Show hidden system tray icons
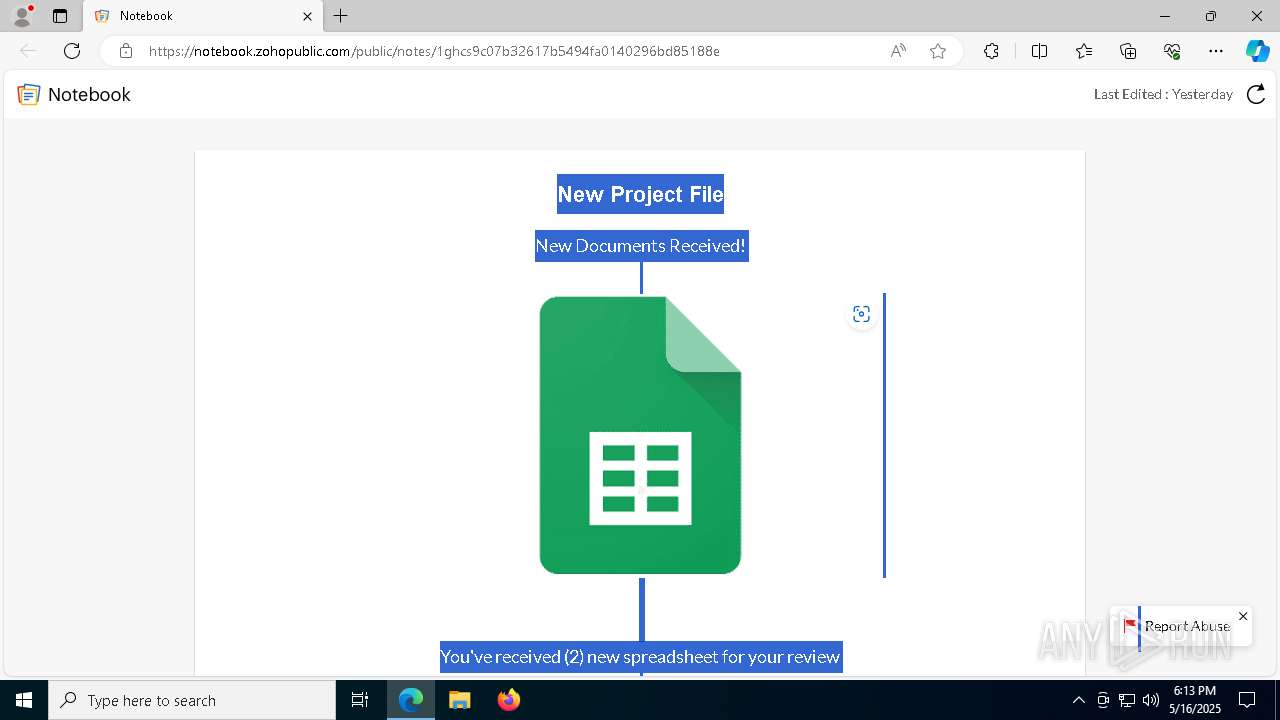The image size is (1280, 720). pyautogui.click(x=1078, y=700)
